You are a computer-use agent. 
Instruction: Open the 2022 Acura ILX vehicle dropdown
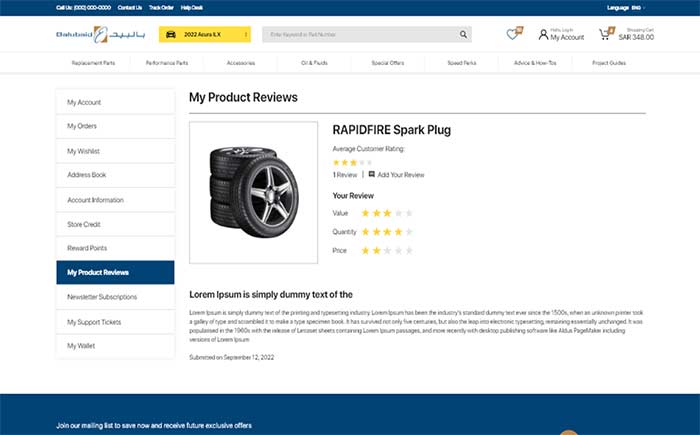pos(205,34)
